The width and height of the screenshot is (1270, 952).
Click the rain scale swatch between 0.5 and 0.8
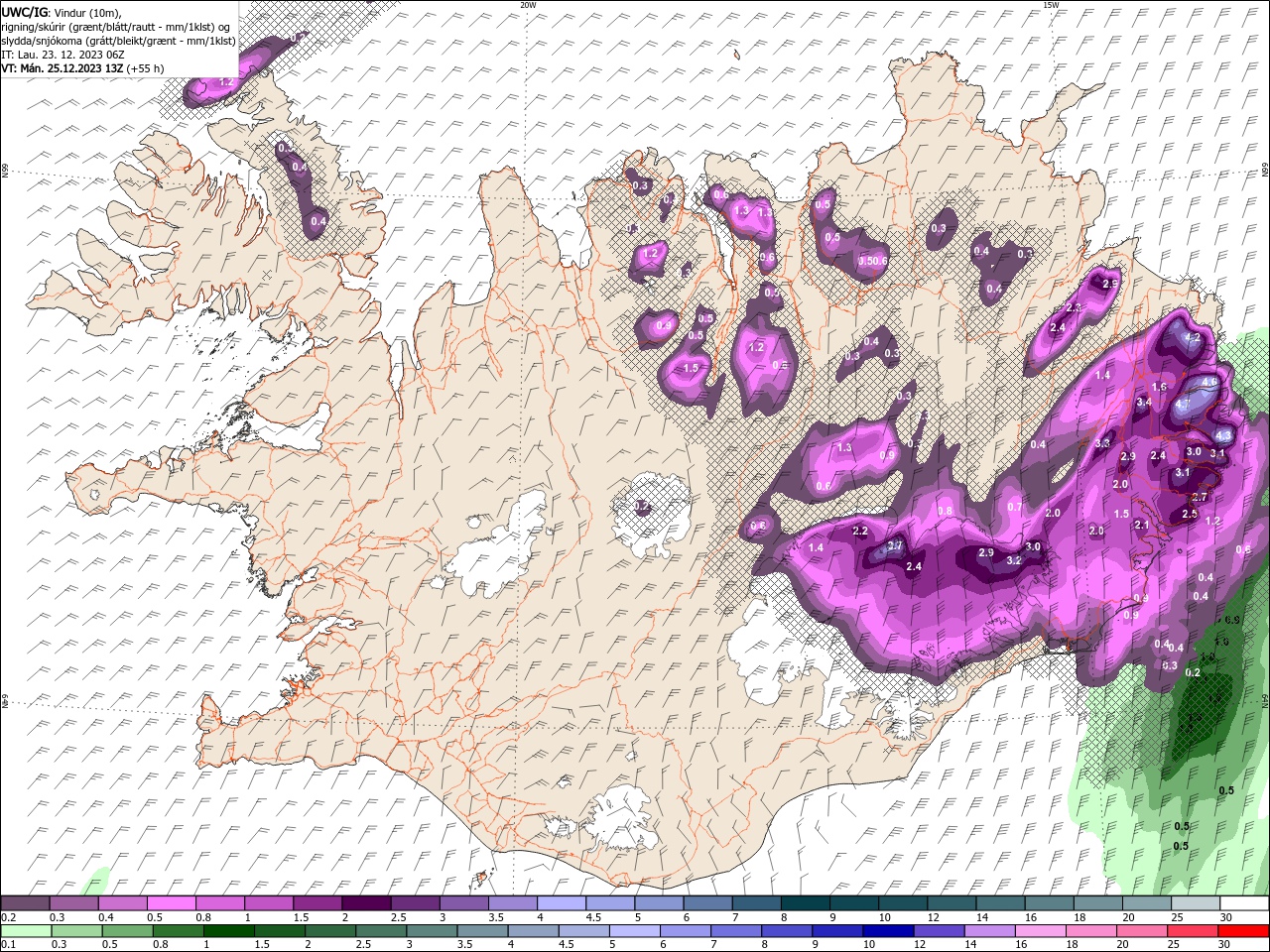tap(127, 930)
